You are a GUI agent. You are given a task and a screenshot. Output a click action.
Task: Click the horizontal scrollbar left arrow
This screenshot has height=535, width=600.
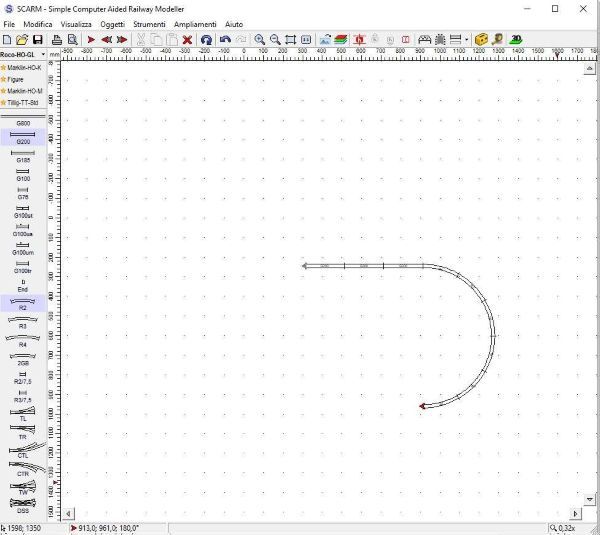click(x=68, y=514)
